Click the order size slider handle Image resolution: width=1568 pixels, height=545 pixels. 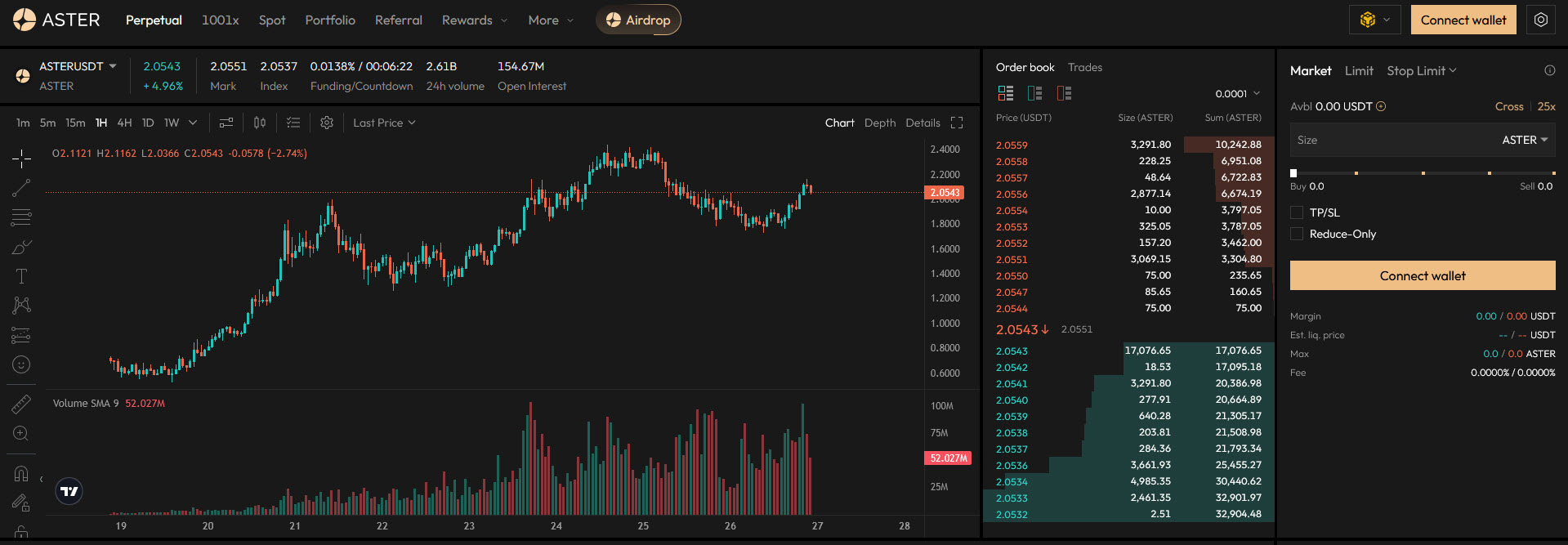tap(1293, 173)
